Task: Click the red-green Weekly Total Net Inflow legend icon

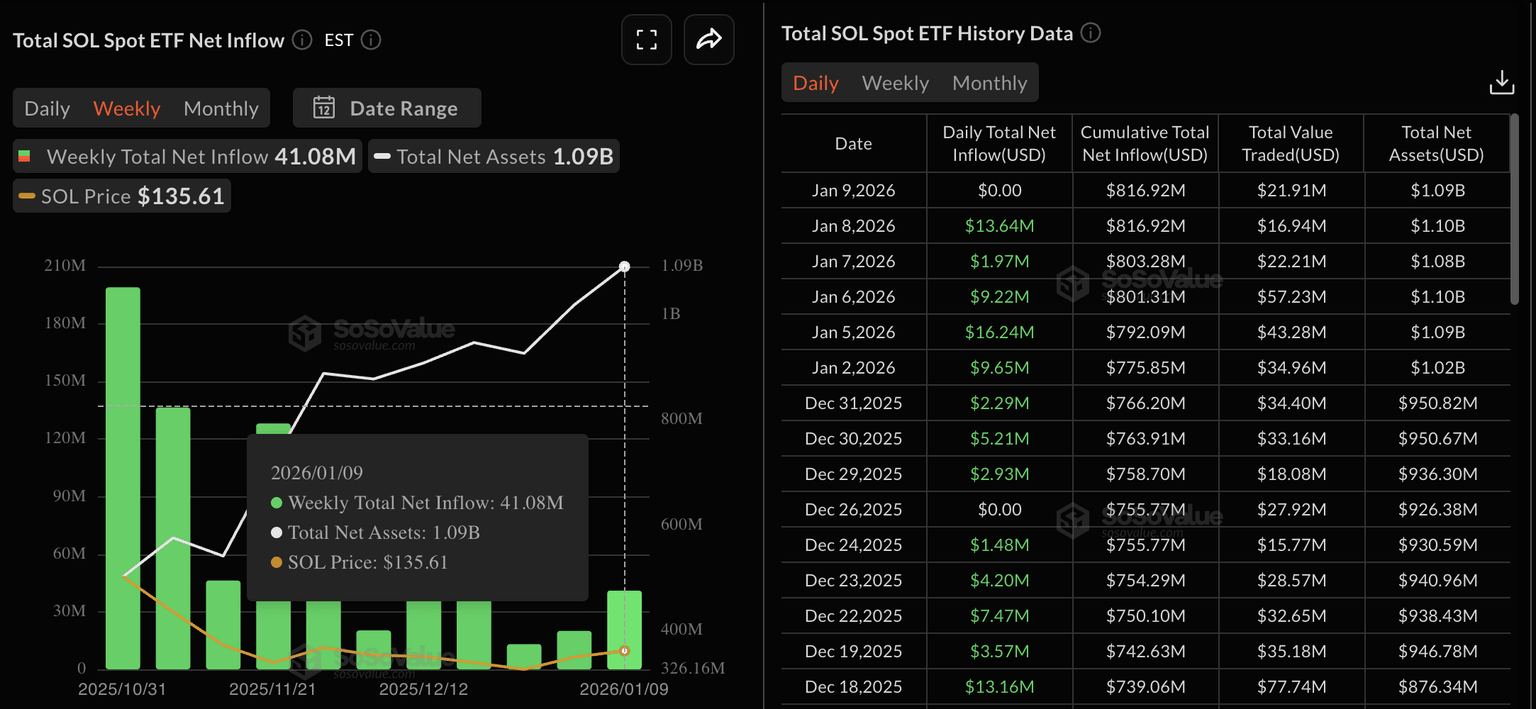Action: (x=25, y=157)
